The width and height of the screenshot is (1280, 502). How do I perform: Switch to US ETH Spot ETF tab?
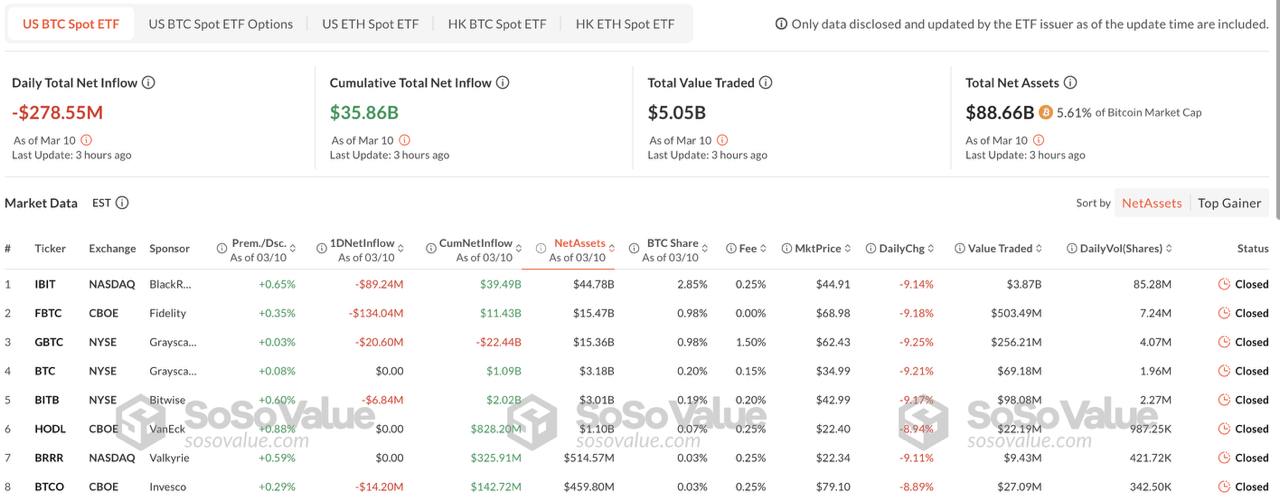370,24
